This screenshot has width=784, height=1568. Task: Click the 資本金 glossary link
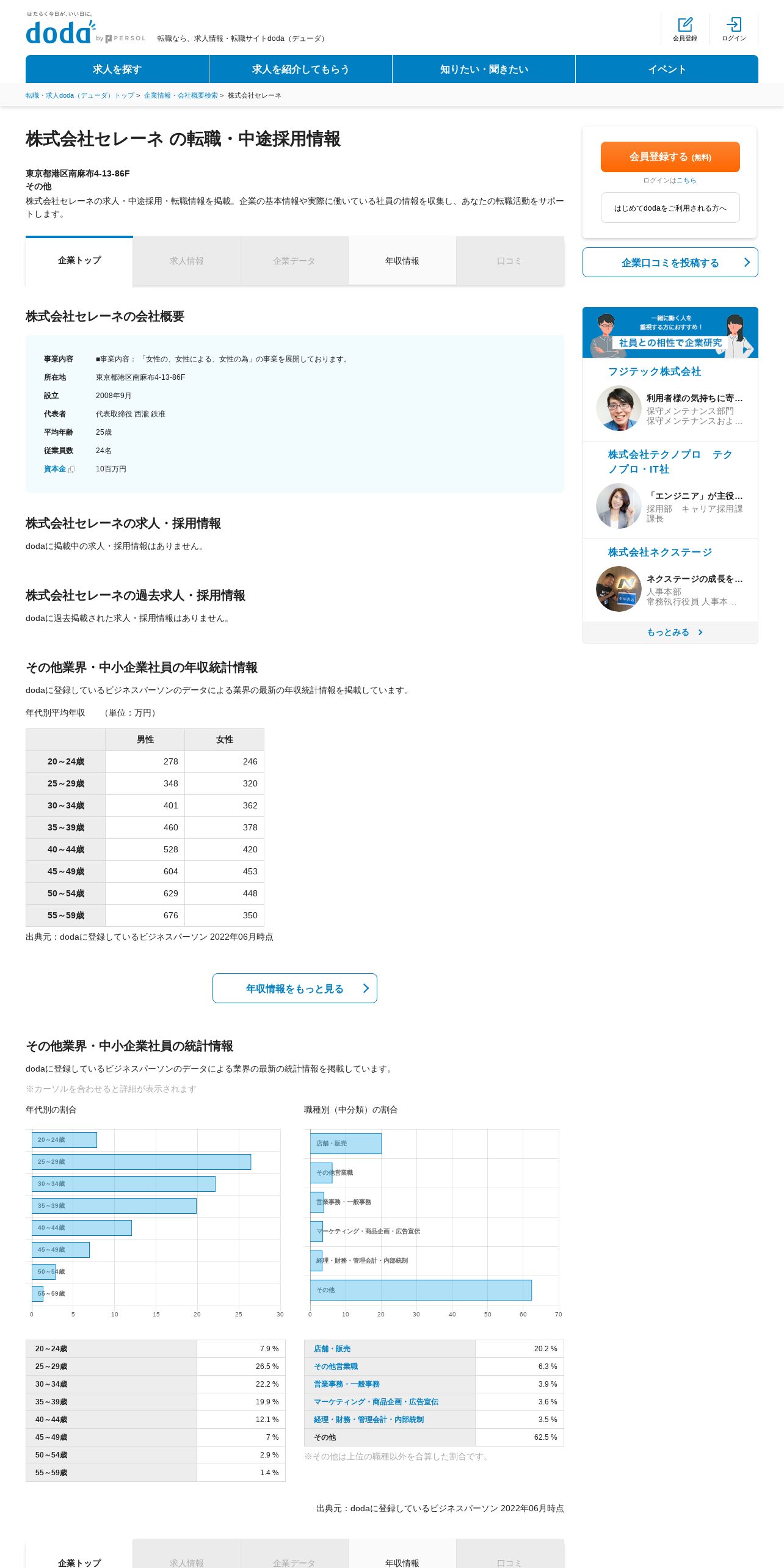55,469
